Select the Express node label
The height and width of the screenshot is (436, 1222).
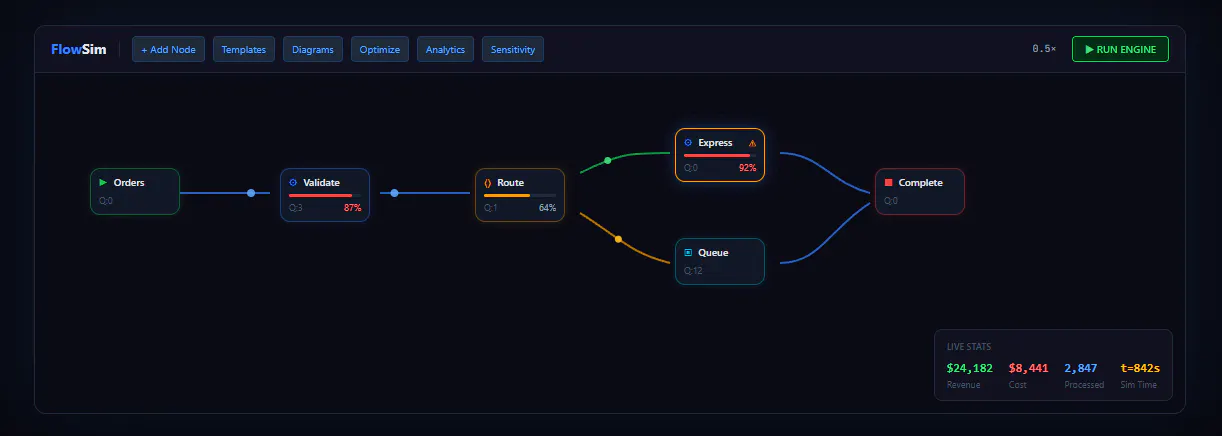(715, 143)
